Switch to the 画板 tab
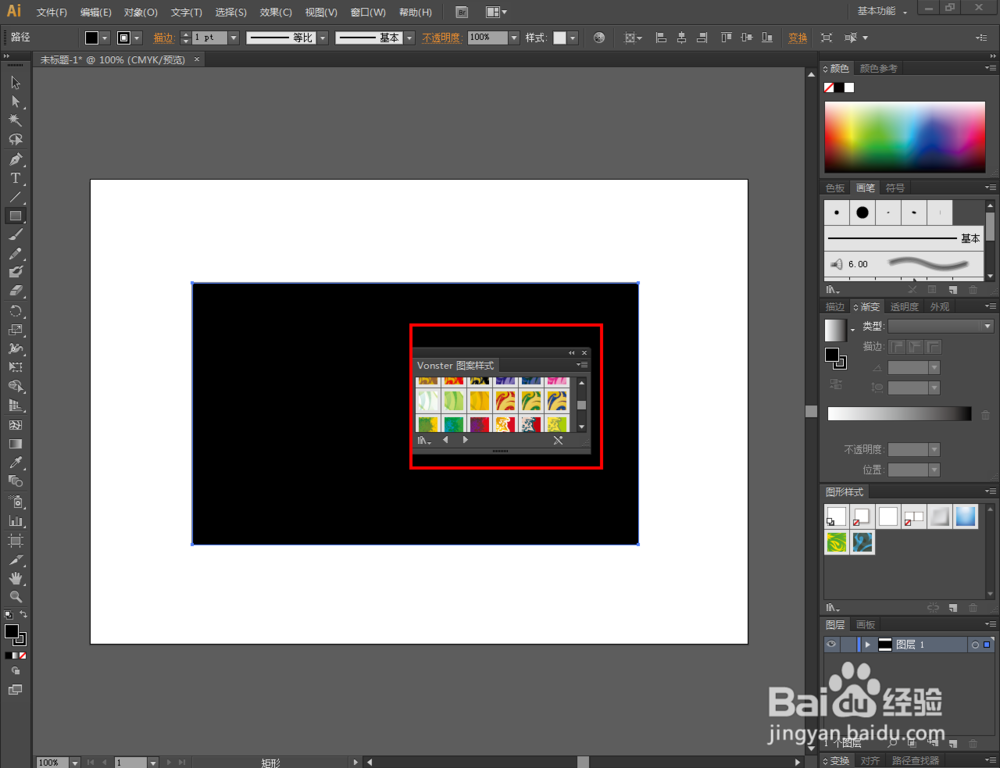The height and width of the screenshot is (768, 1000). [865, 624]
